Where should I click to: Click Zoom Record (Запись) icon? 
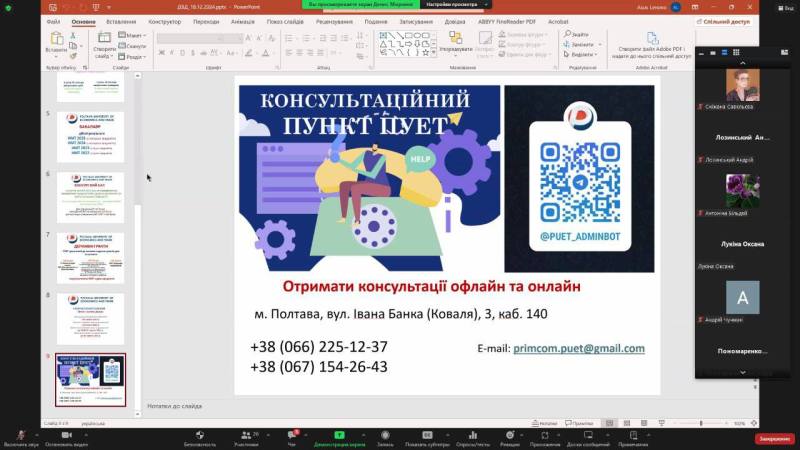click(385, 436)
